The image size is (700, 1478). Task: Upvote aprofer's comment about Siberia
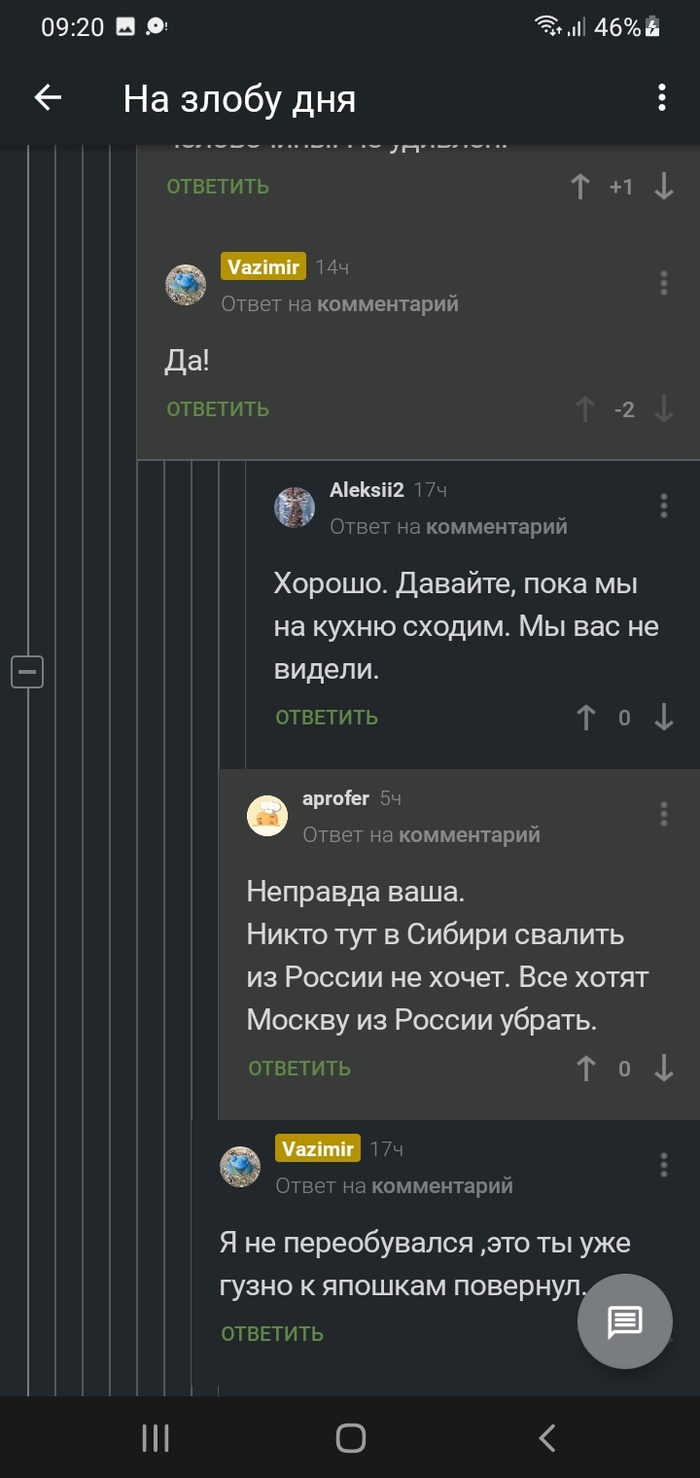[x=586, y=1068]
